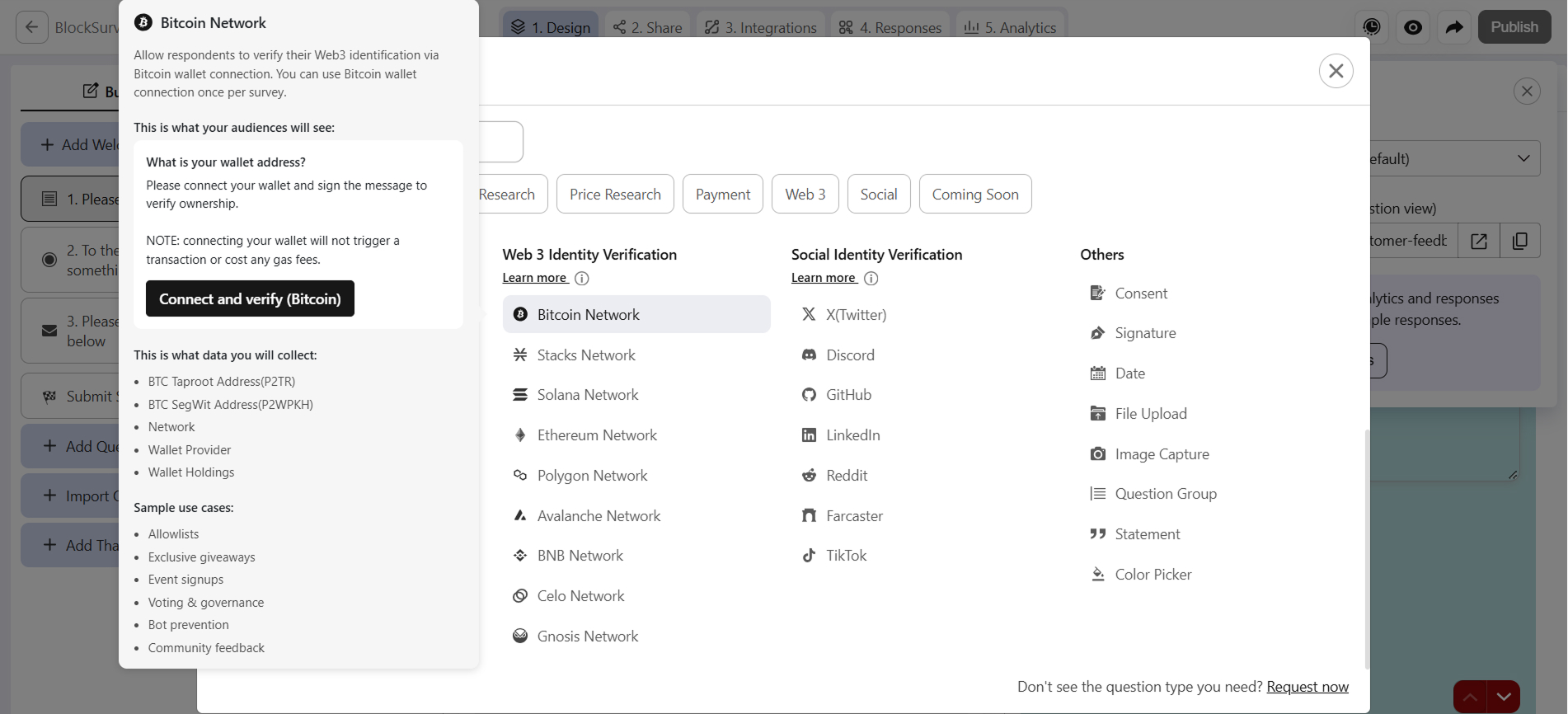Open the Request now link
This screenshot has height=714, width=1568.
point(1307,687)
